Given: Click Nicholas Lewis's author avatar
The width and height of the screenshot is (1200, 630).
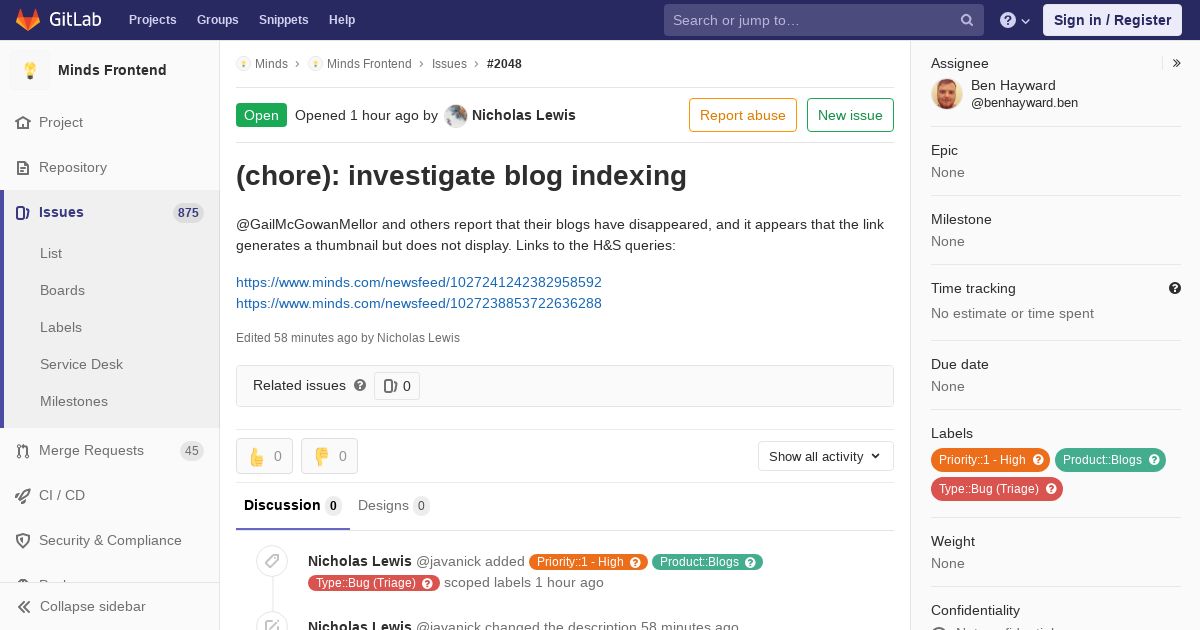Looking at the screenshot, I should [x=456, y=116].
